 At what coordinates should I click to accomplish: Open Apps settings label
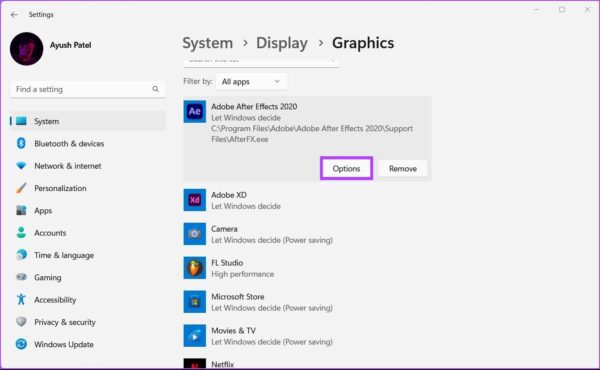click(x=43, y=210)
